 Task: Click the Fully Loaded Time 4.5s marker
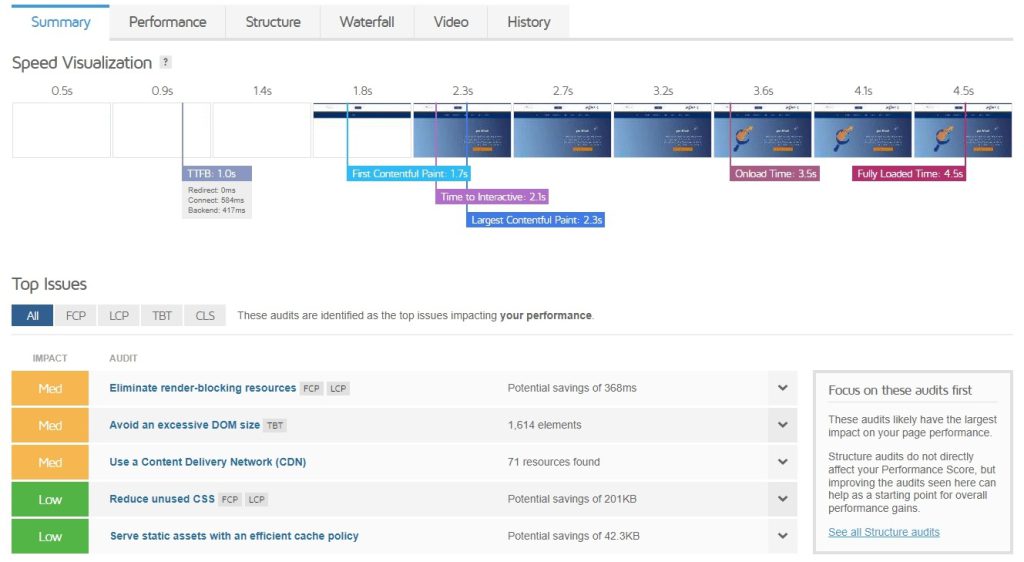click(x=909, y=174)
